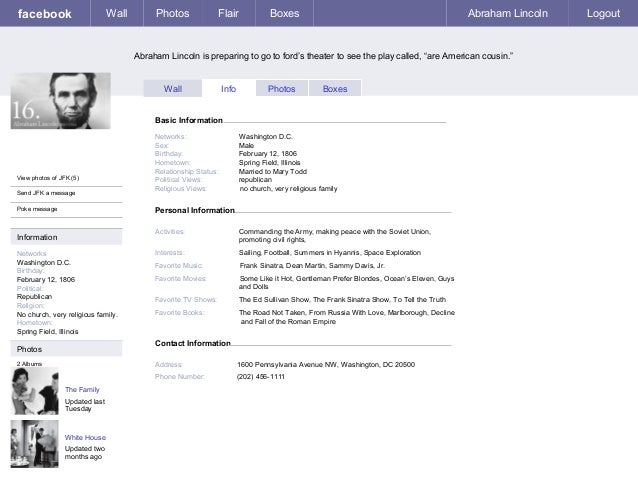Click Send JFK a message
Image resolution: width=638 pixels, height=479 pixels.
tap(46, 193)
